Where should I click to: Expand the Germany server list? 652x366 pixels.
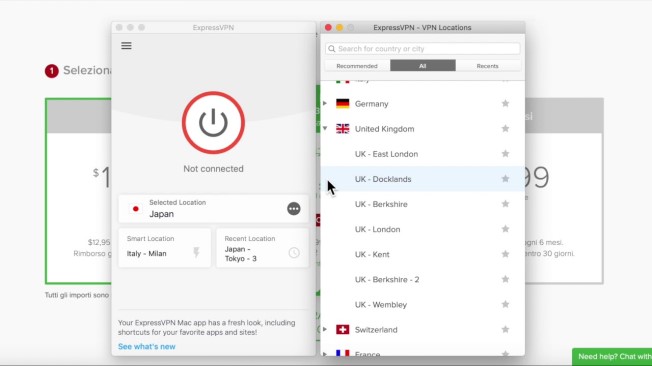click(x=325, y=103)
